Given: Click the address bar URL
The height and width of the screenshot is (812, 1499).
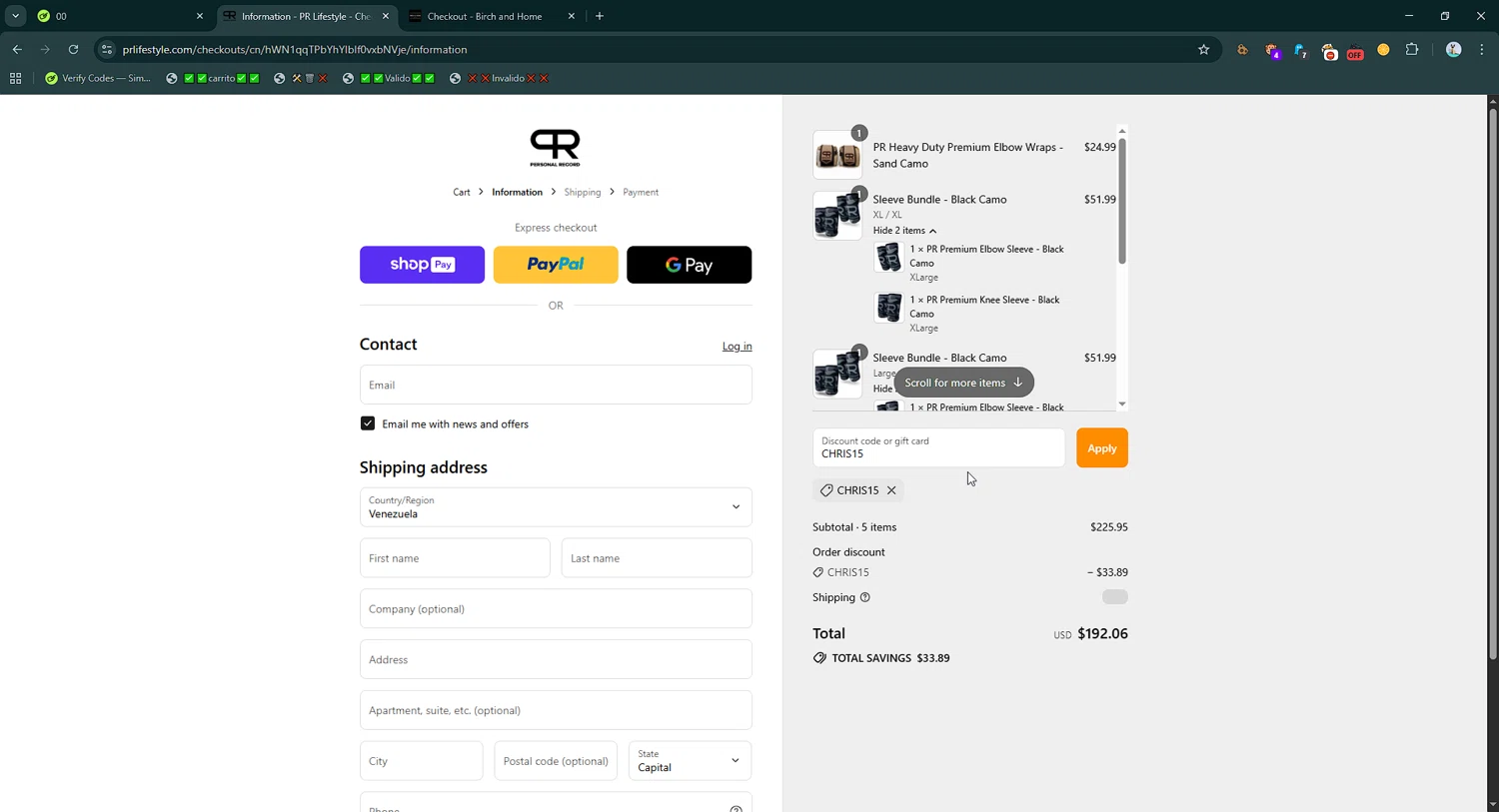Looking at the screenshot, I should tap(295, 49).
